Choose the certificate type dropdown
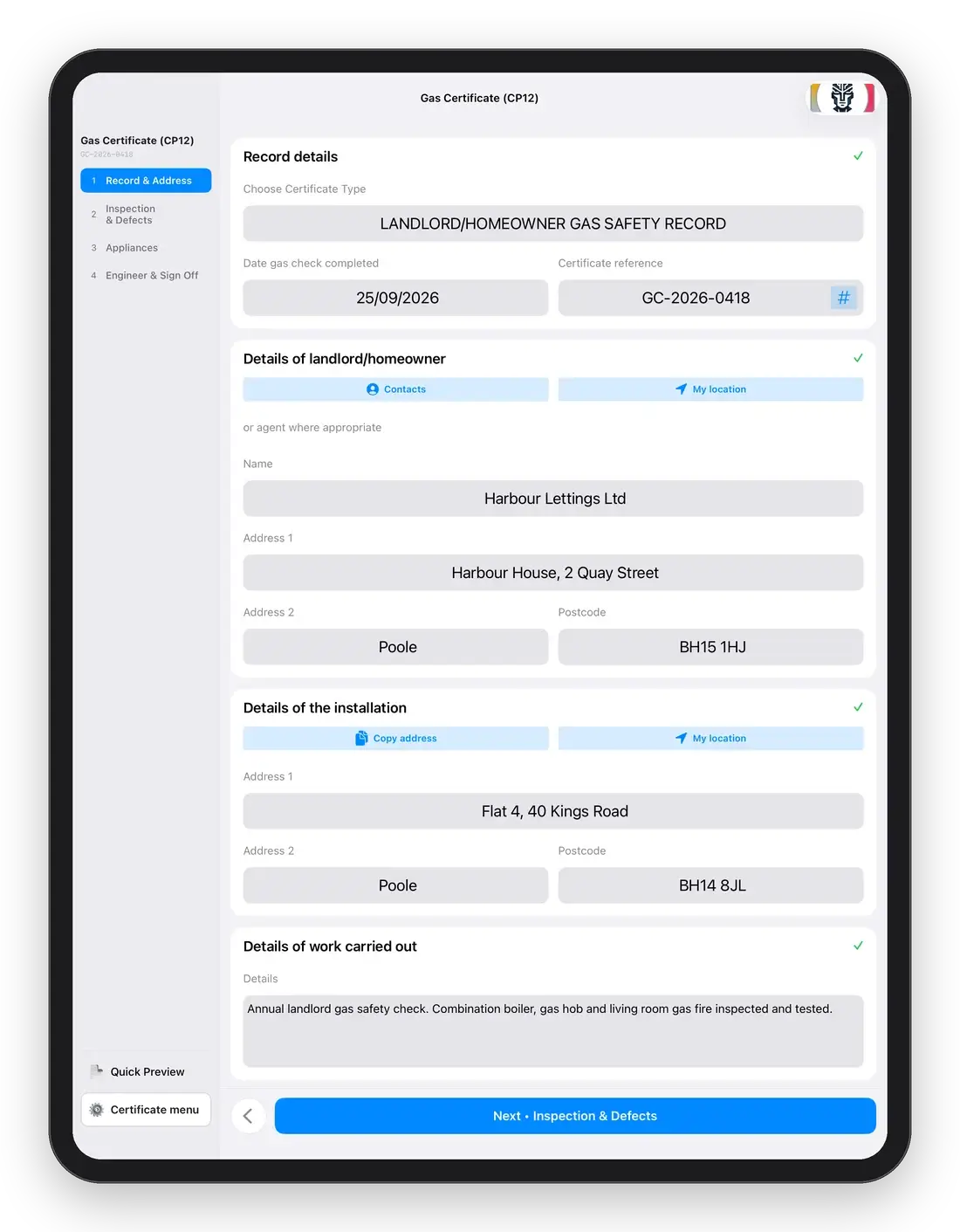This screenshot has height=1232, width=960. click(553, 224)
